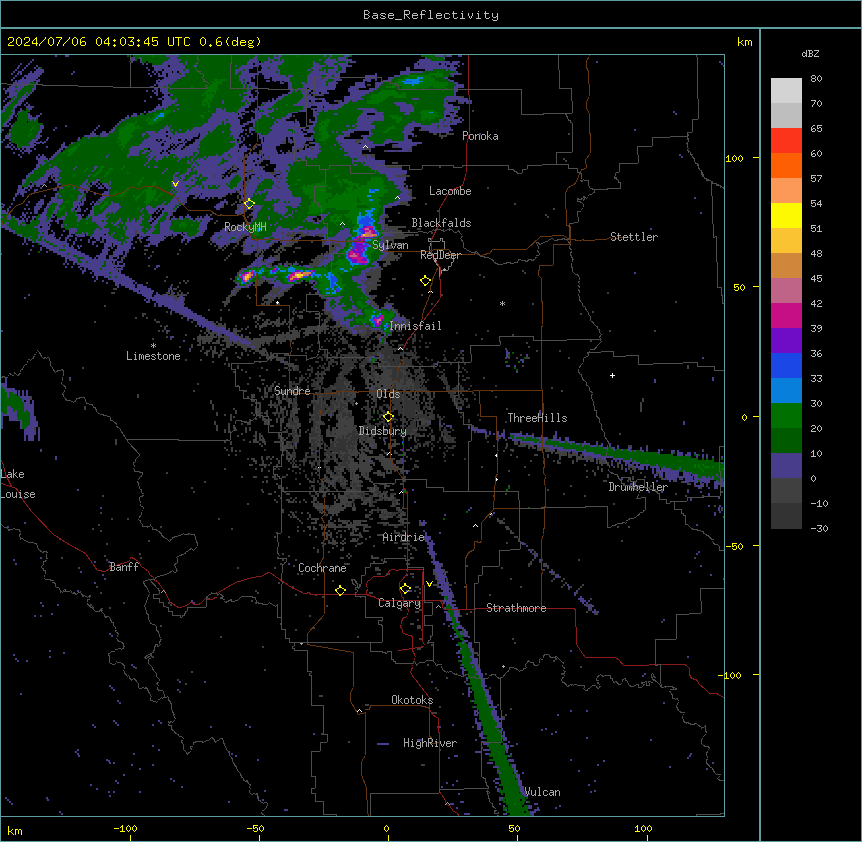Image resolution: width=862 pixels, height=842 pixels.
Task: Click the Stettler city label
Action: tap(633, 237)
